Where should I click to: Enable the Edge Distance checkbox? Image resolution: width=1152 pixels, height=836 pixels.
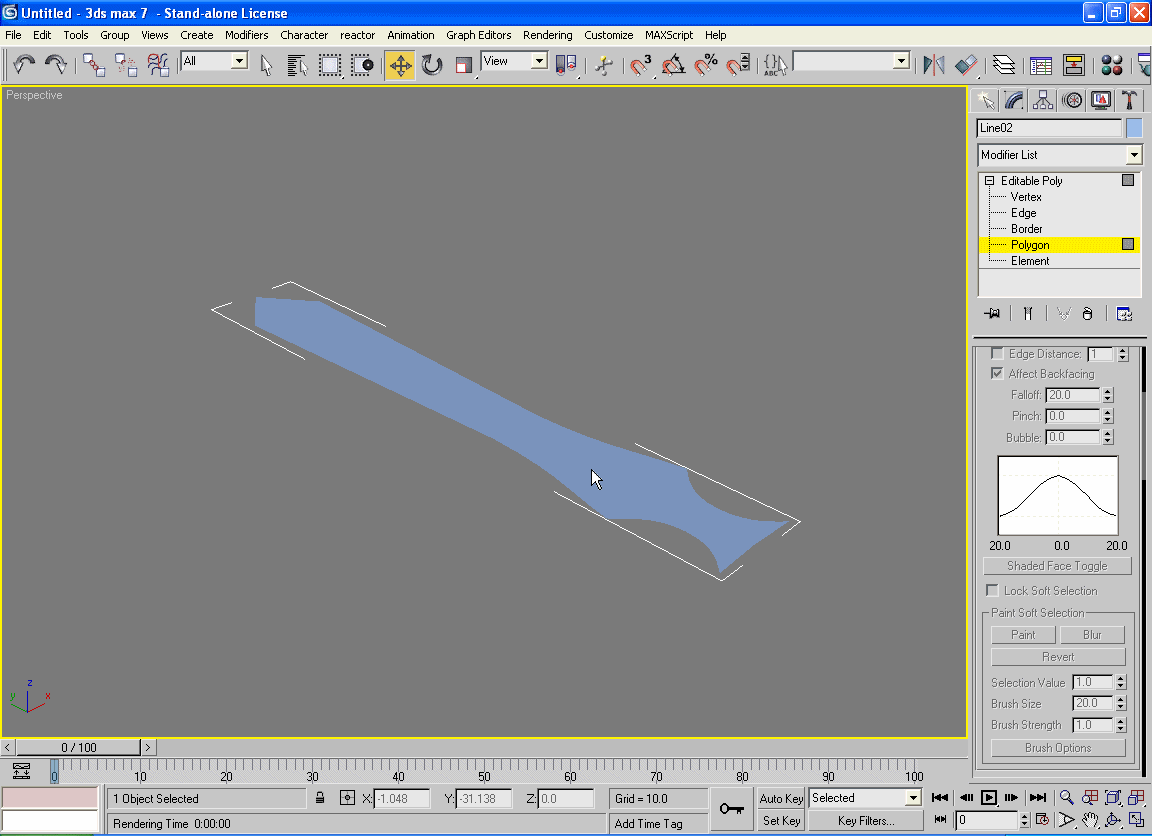pos(997,354)
